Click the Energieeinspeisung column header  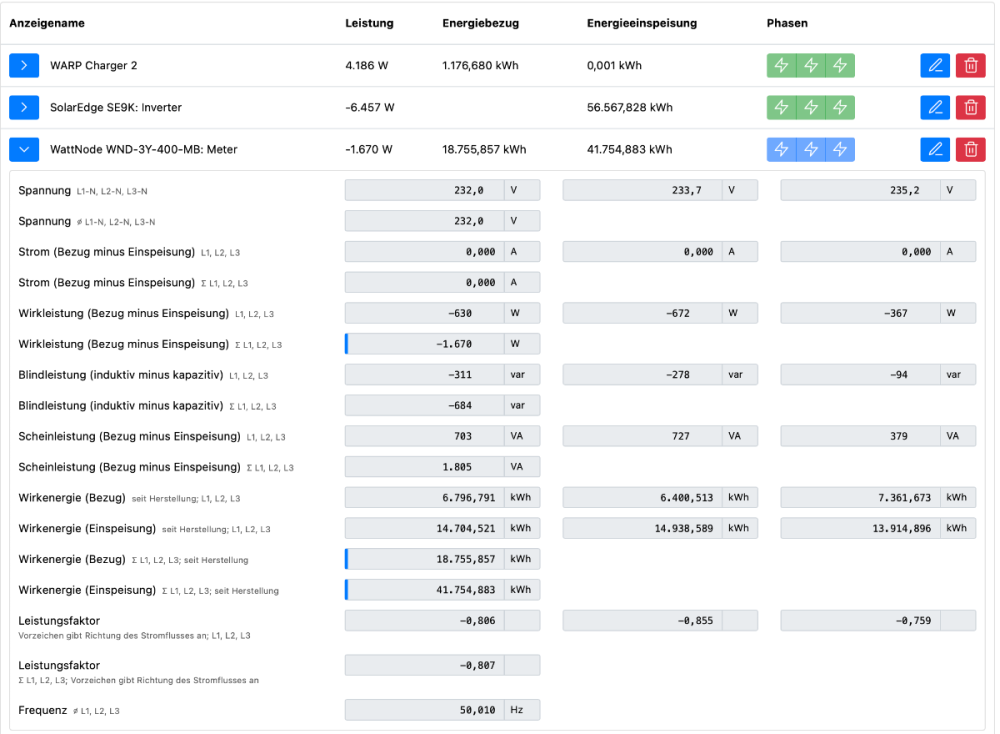pyautogui.click(x=641, y=23)
